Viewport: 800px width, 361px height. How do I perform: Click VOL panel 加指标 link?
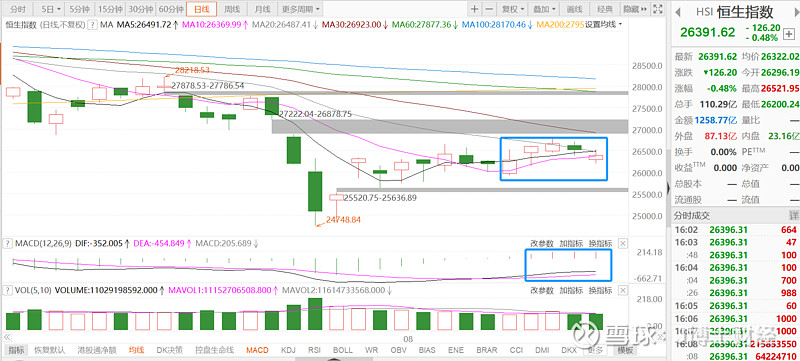[x=571, y=291]
